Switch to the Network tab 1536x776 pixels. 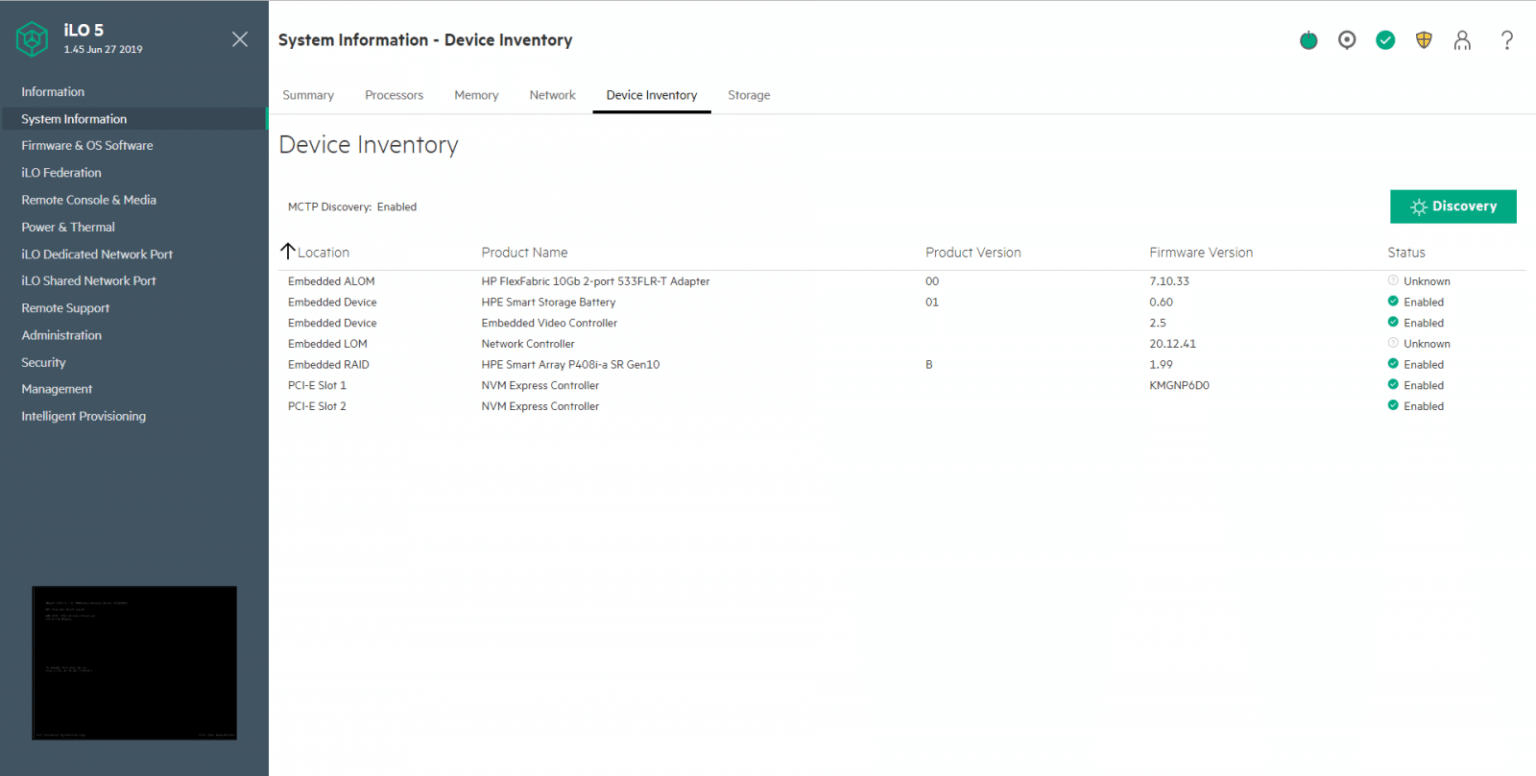point(552,95)
